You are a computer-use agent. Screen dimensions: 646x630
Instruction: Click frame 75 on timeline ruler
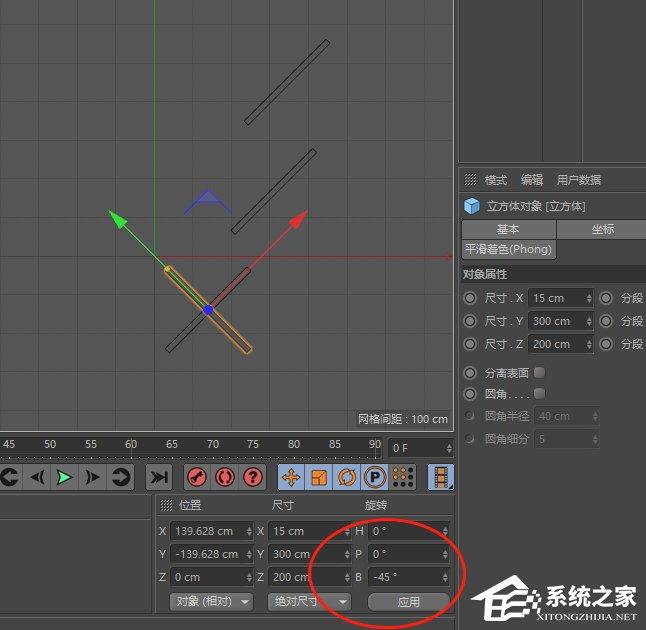[x=253, y=444]
